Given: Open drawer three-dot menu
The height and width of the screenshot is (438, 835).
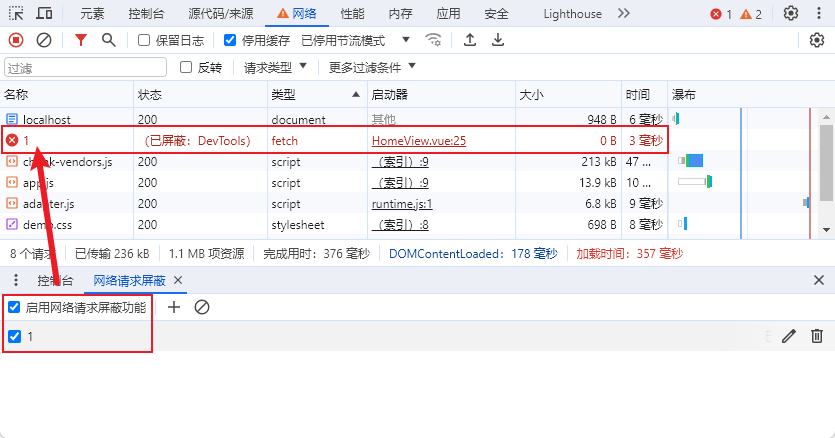Looking at the screenshot, I should pyautogui.click(x=16, y=280).
